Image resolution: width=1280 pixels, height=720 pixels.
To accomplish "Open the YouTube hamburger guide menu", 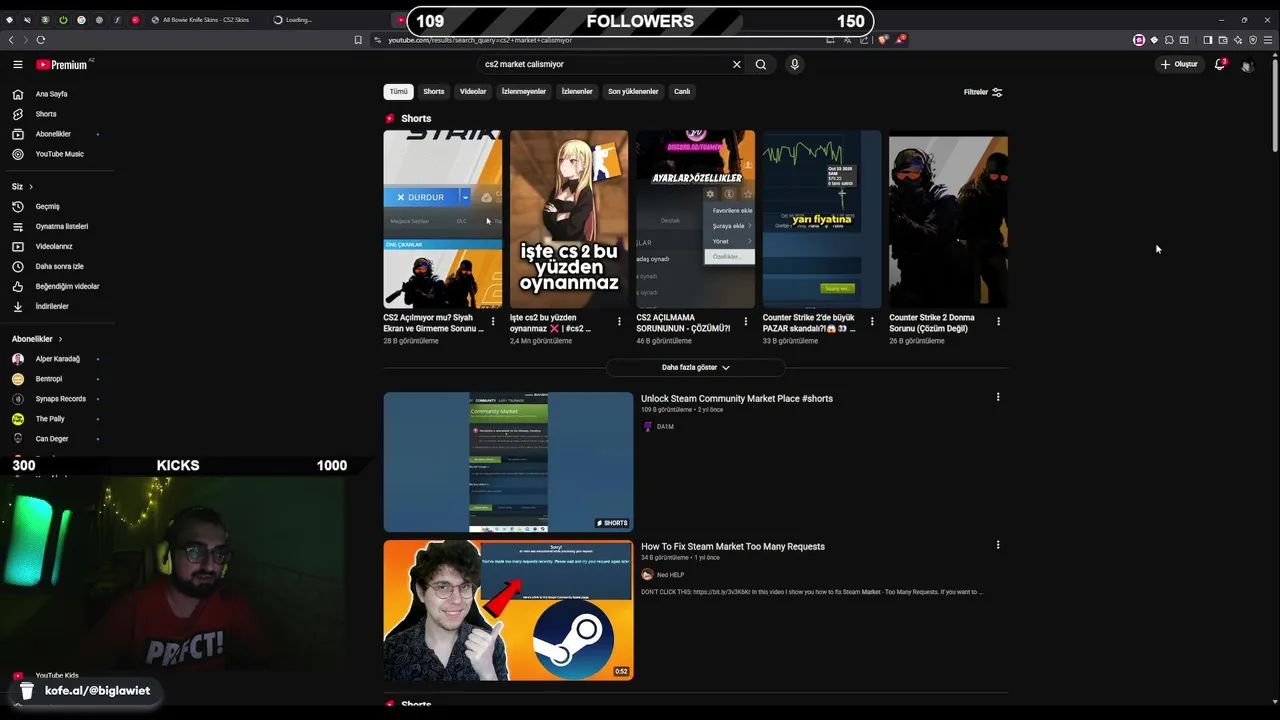I will pyautogui.click(x=17, y=64).
